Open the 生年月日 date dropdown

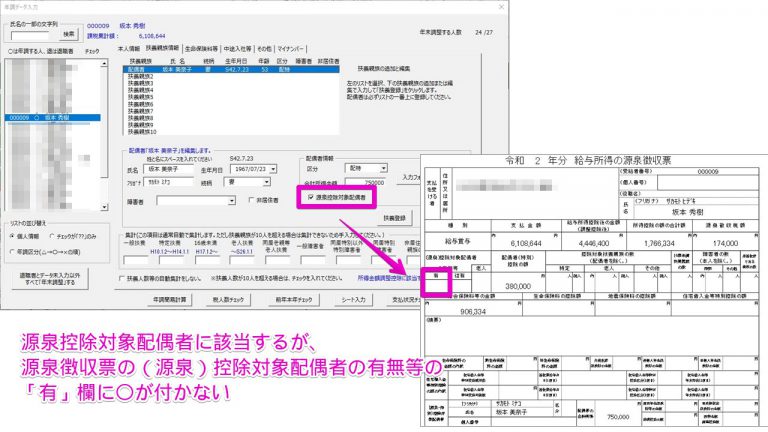(x=273, y=169)
